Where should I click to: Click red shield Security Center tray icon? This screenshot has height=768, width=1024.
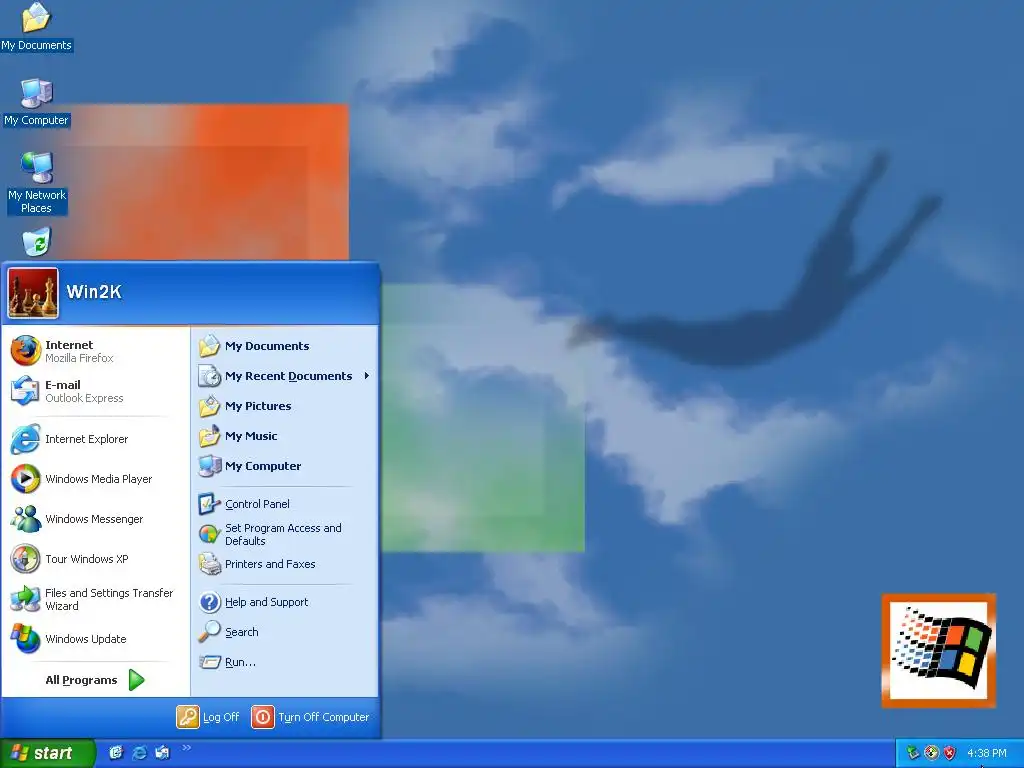coord(950,753)
